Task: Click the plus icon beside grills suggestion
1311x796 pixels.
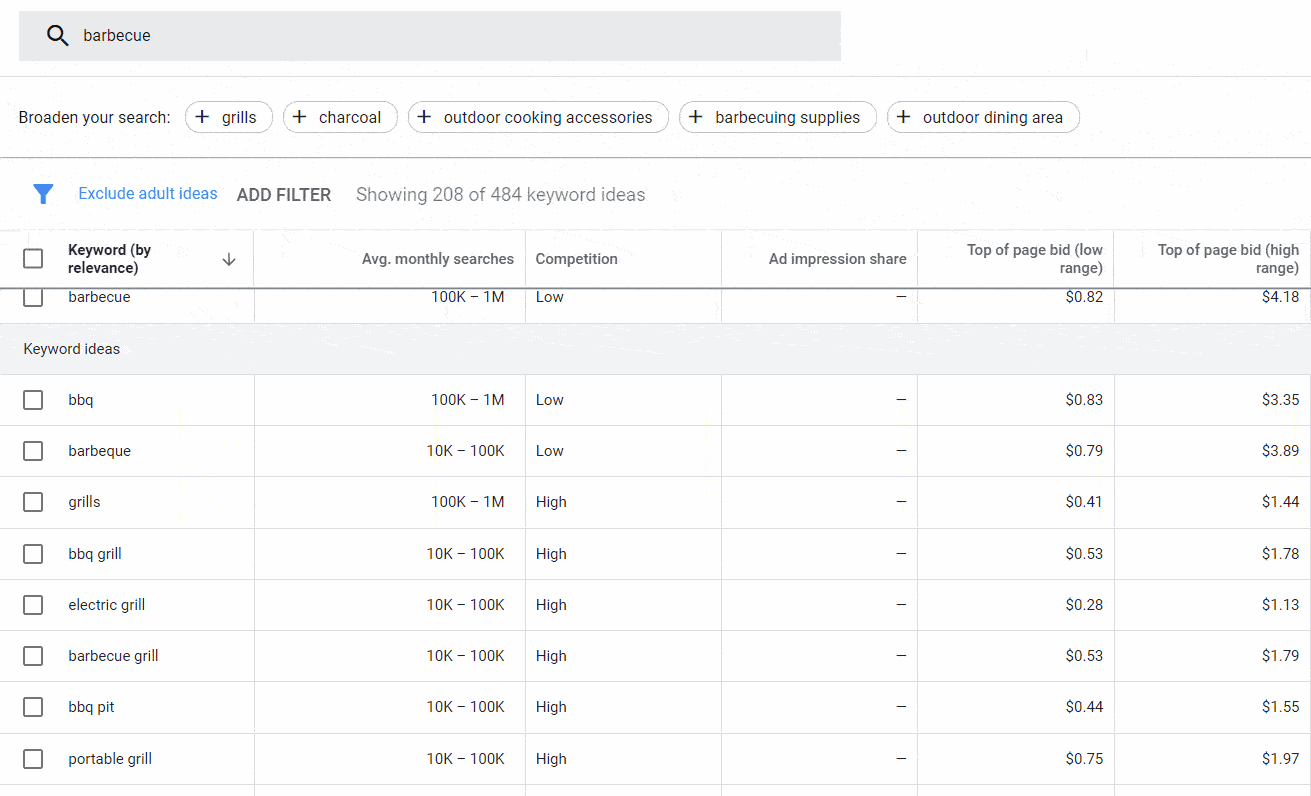Action: point(202,117)
